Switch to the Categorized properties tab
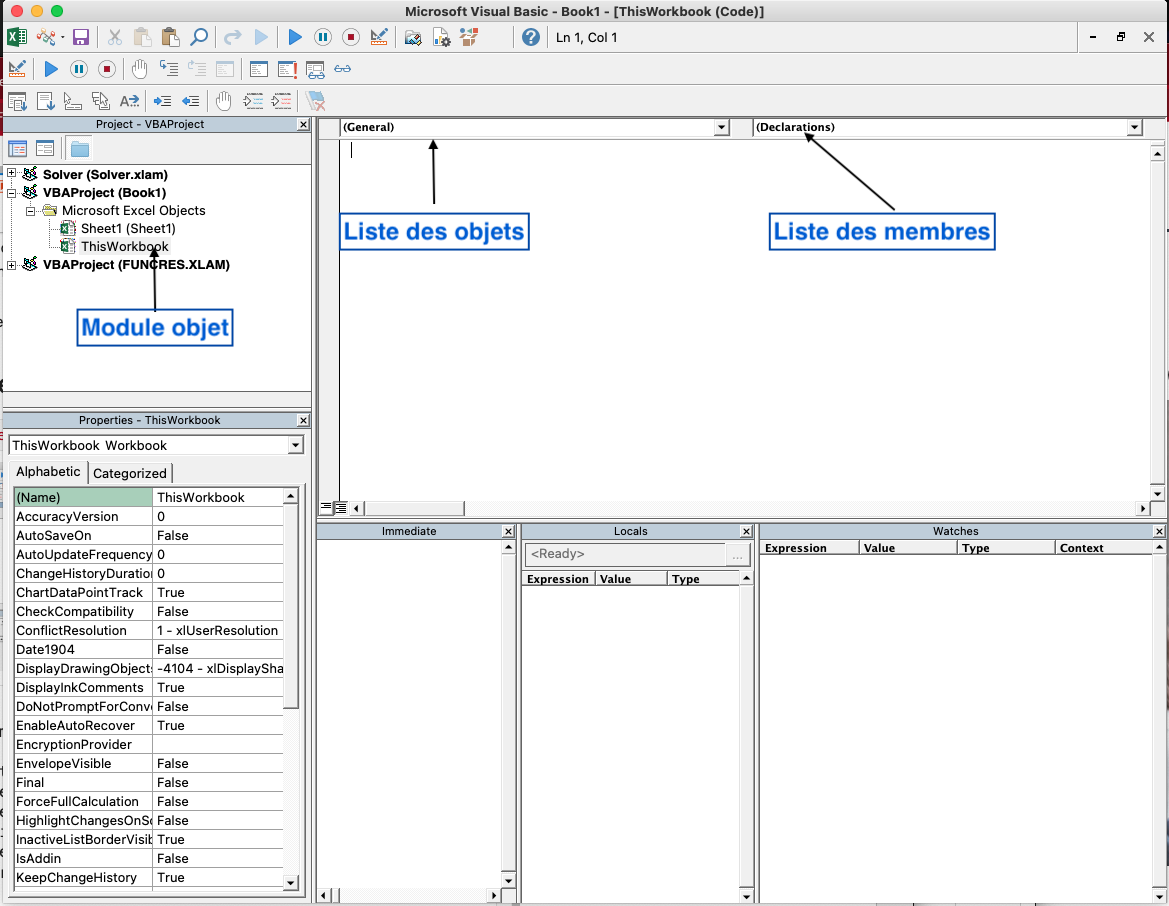 pyautogui.click(x=130, y=473)
